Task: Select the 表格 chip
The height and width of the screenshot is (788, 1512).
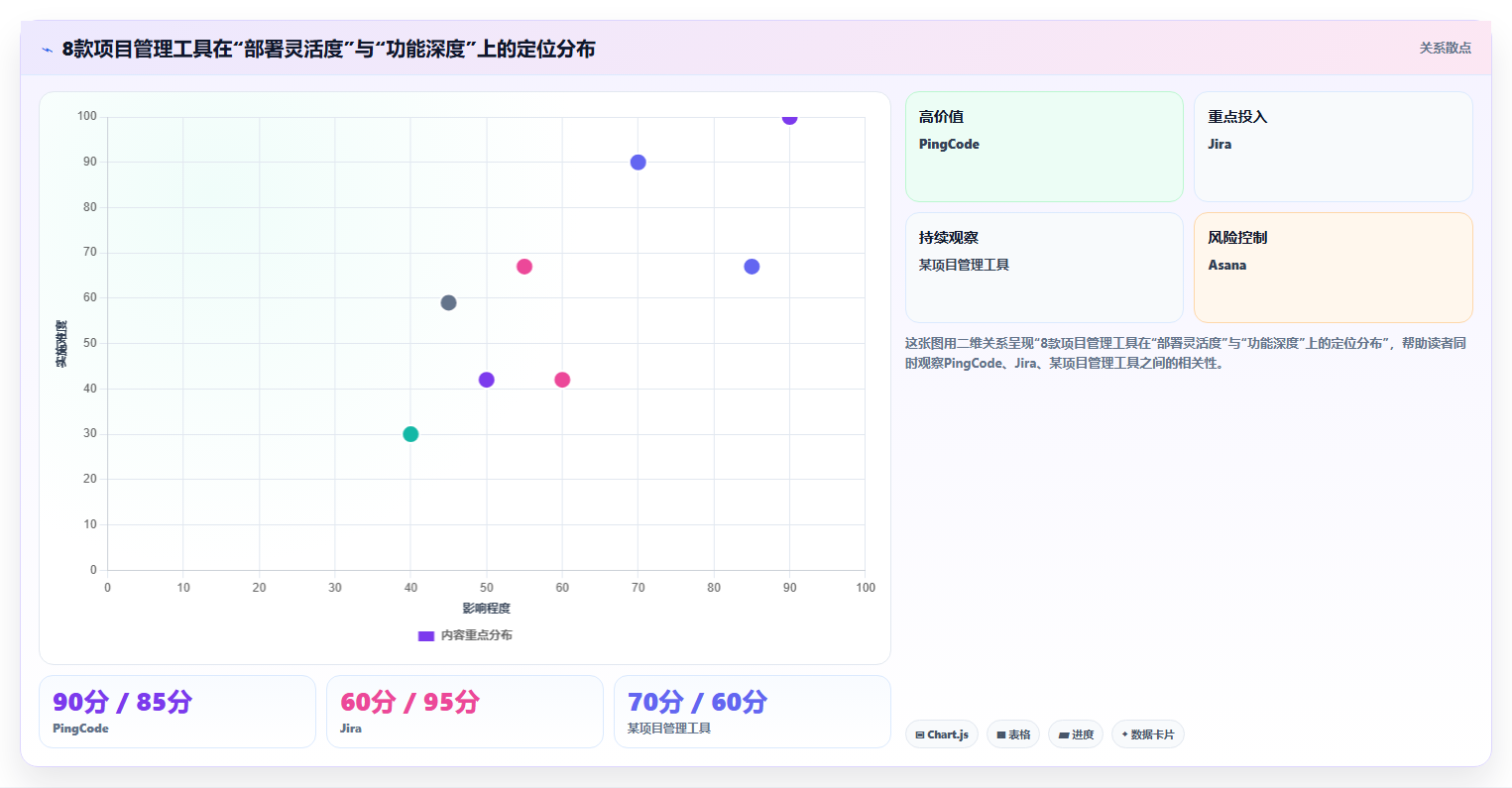Action: click(x=1013, y=734)
